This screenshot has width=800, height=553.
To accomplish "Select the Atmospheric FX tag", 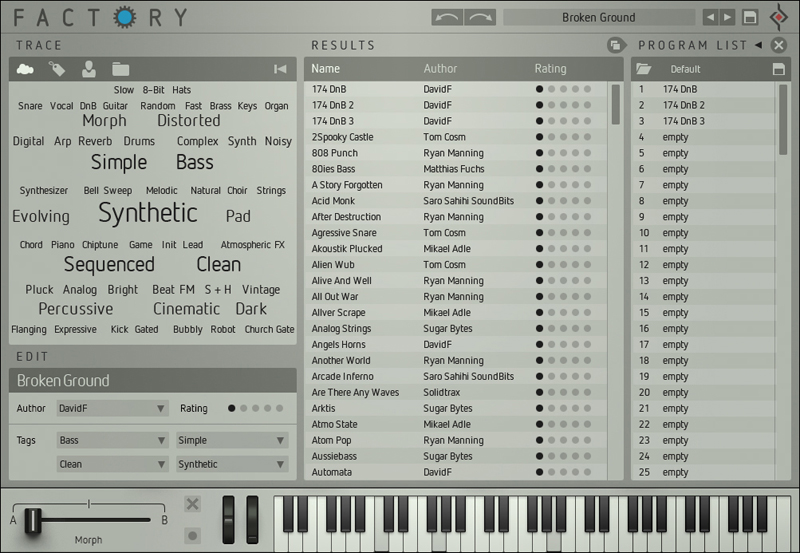I will click(x=253, y=244).
